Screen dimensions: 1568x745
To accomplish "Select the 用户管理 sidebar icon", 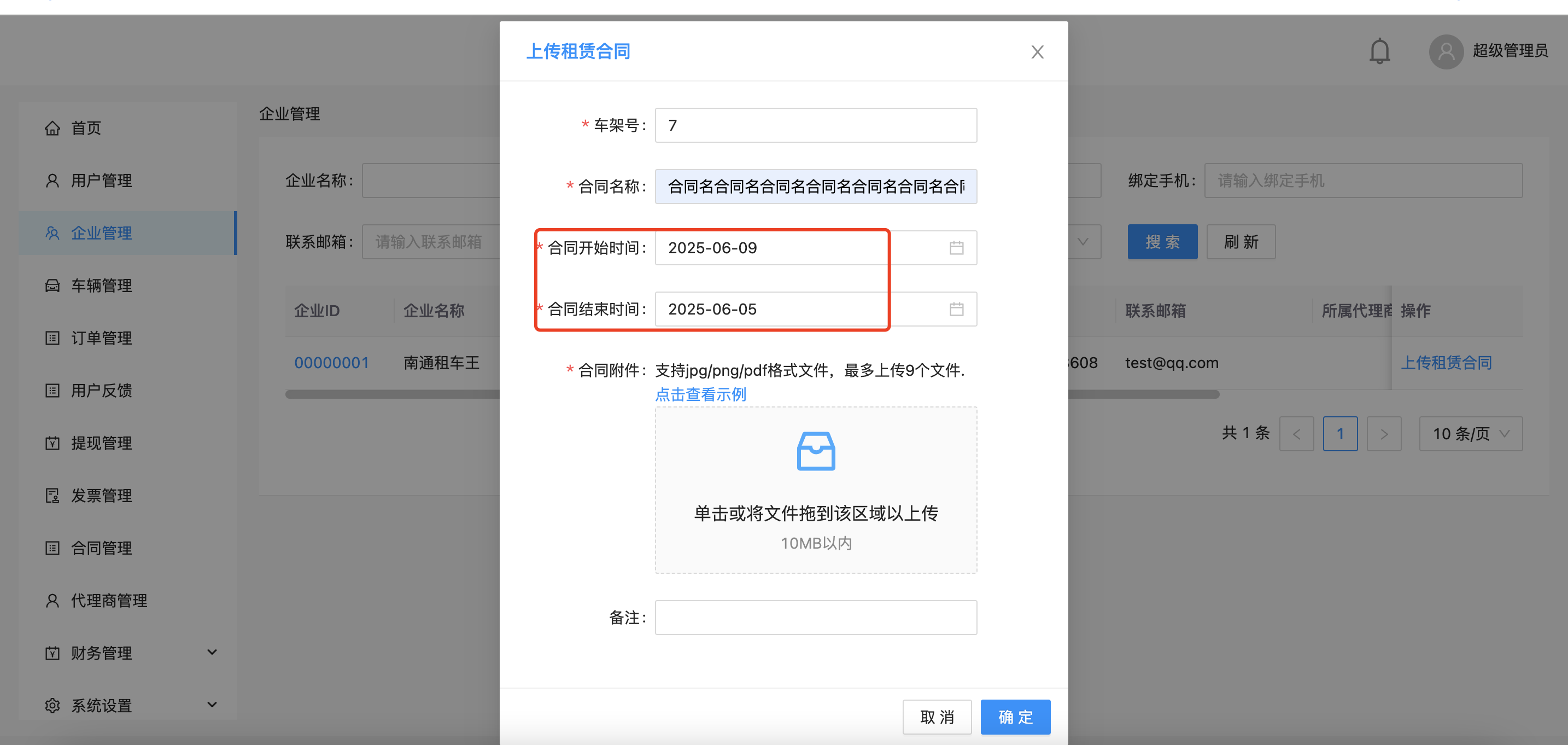I will pos(52,180).
